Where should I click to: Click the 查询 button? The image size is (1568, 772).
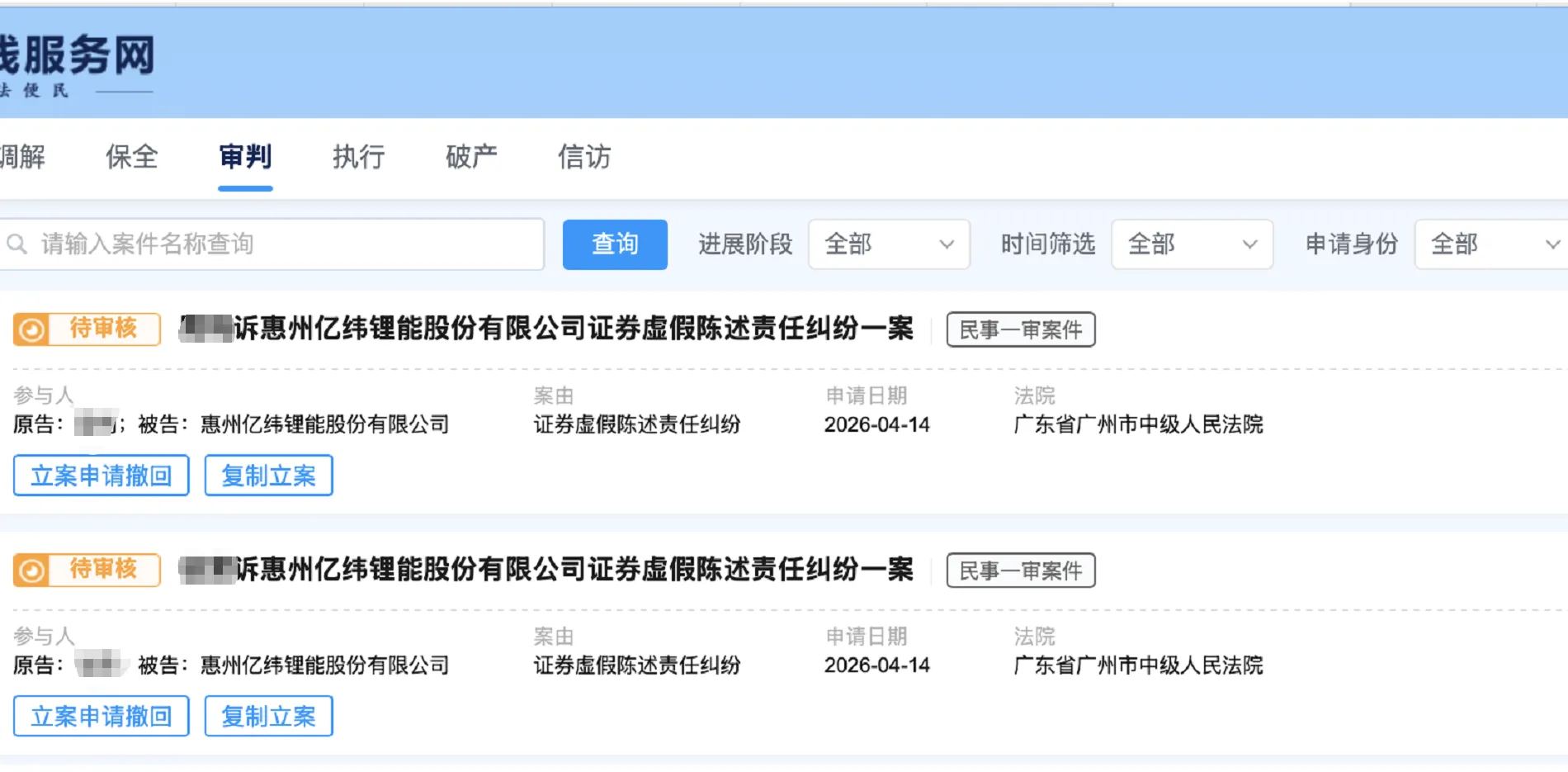[615, 244]
